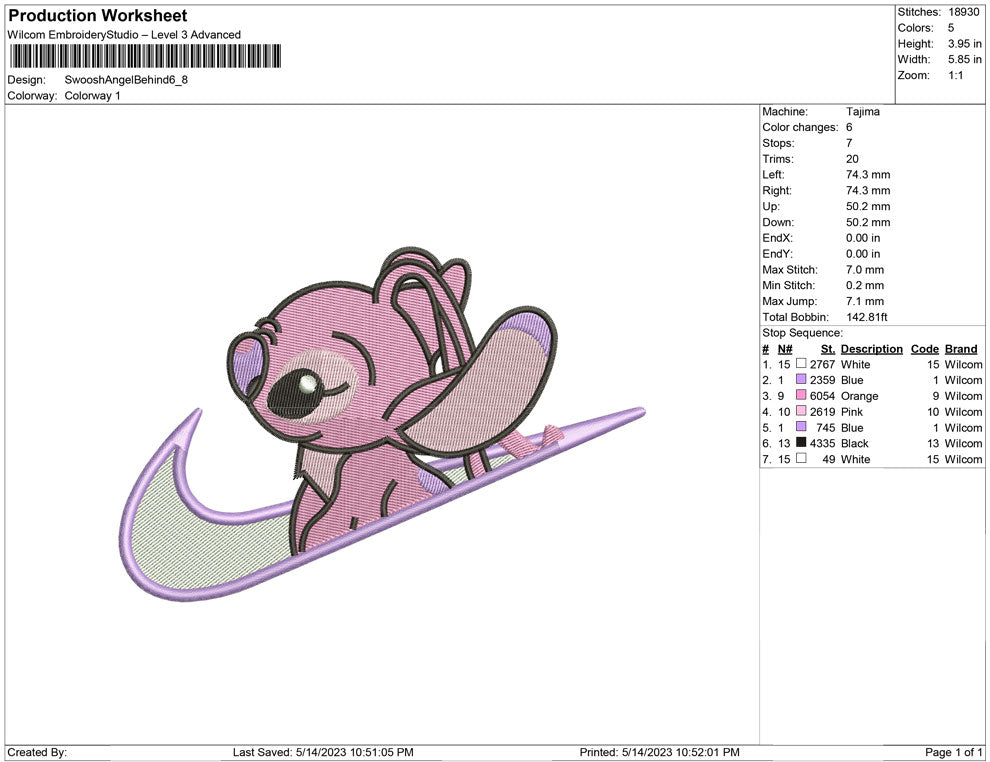Click the Stitches value '18930'
This screenshot has height=762, width=990.
pyautogui.click(x=964, y=12)
